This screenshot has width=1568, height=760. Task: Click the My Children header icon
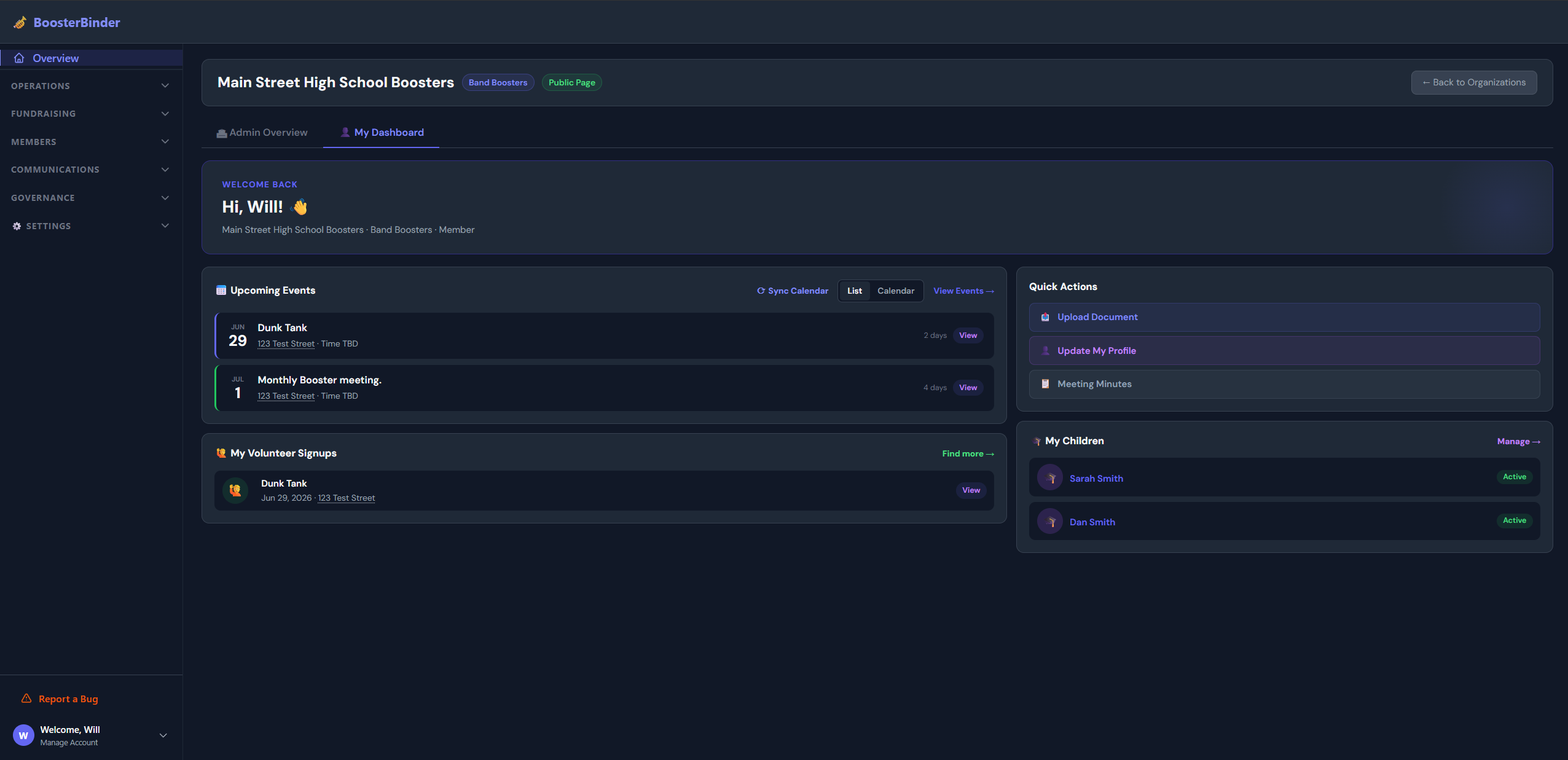1037,441
